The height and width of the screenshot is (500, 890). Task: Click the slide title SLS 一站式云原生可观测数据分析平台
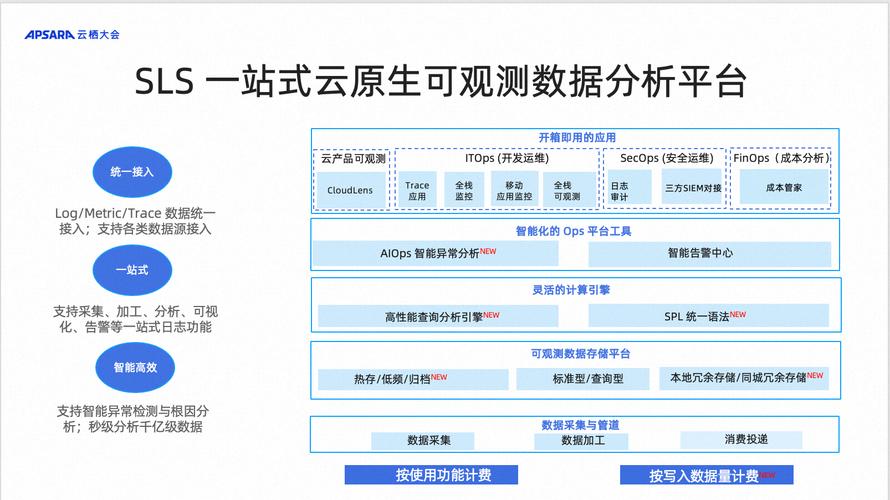440,81
